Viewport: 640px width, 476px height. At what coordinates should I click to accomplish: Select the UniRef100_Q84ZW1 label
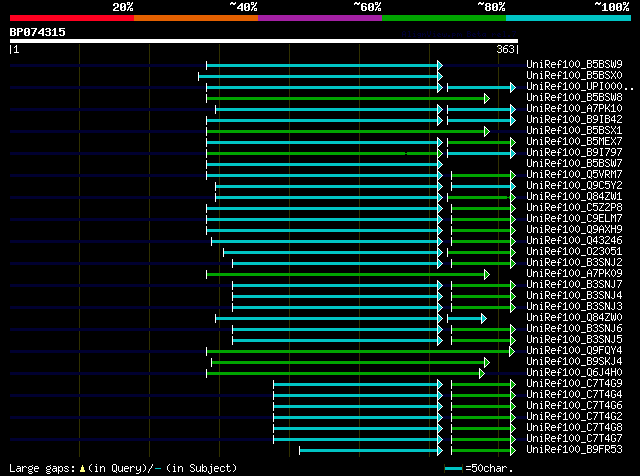click(x=574, y=197)
